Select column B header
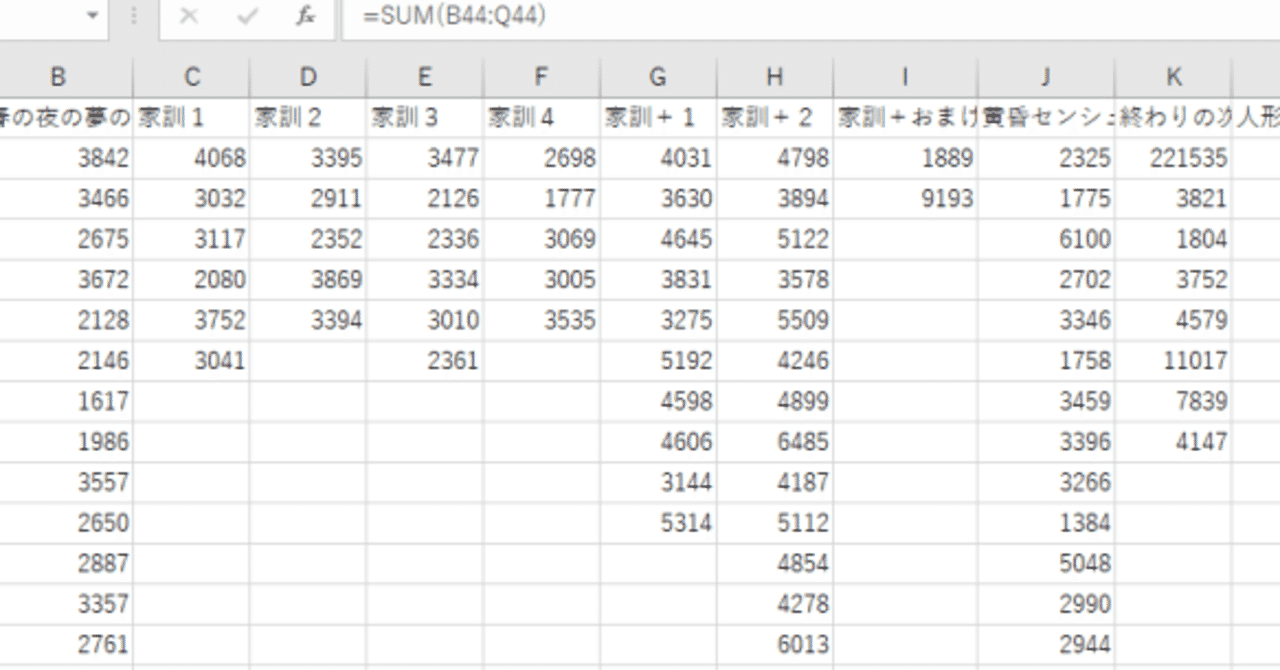 click(58, 77)
